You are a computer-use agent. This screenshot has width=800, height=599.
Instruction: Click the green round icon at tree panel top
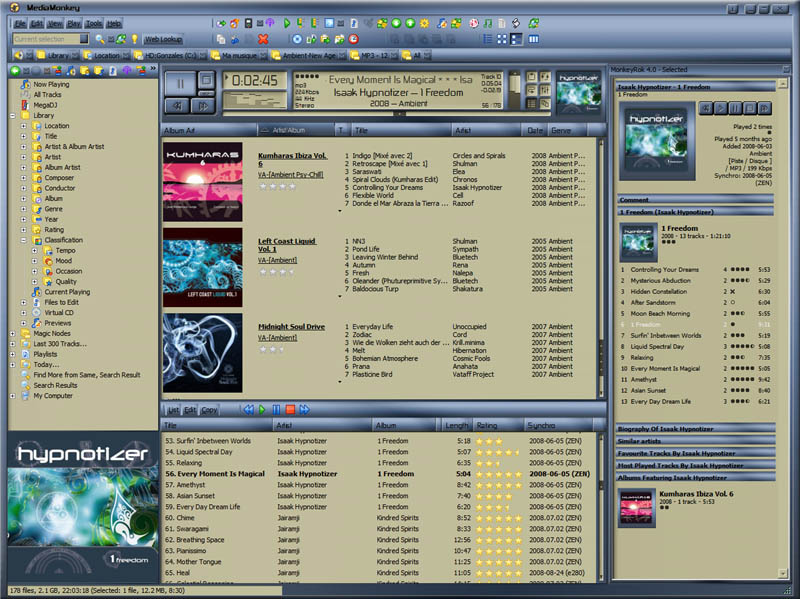click(15, 70)
